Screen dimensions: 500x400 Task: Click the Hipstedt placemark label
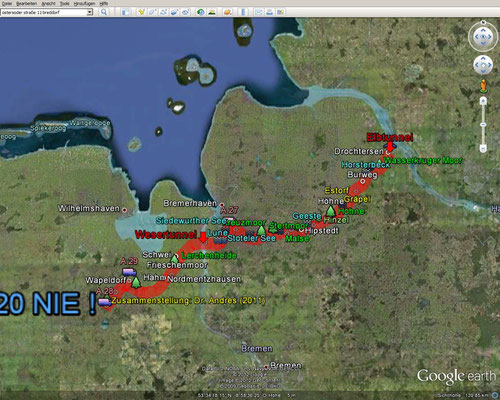click(x=322, y=231)
